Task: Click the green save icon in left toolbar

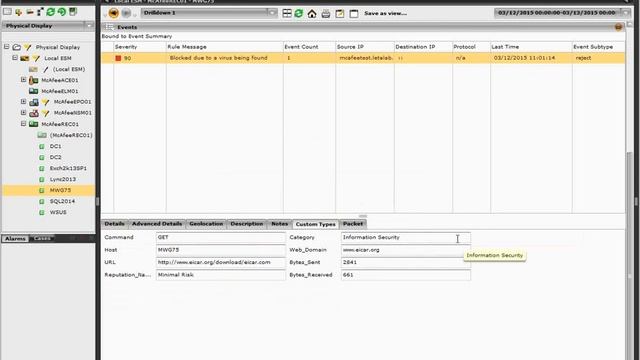Action: (x=73, y=12)
